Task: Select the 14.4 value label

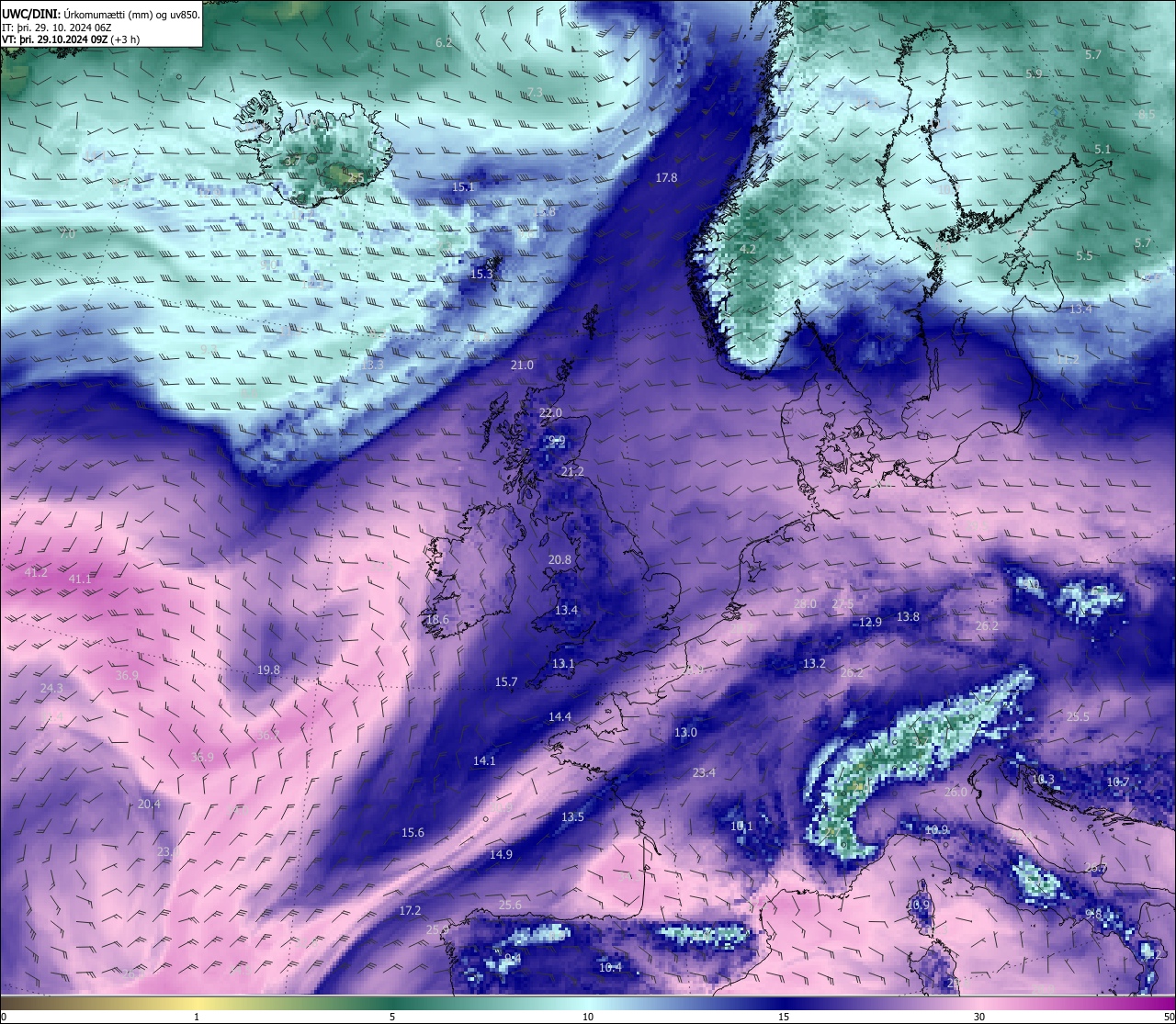Action: tap(560, 716)
